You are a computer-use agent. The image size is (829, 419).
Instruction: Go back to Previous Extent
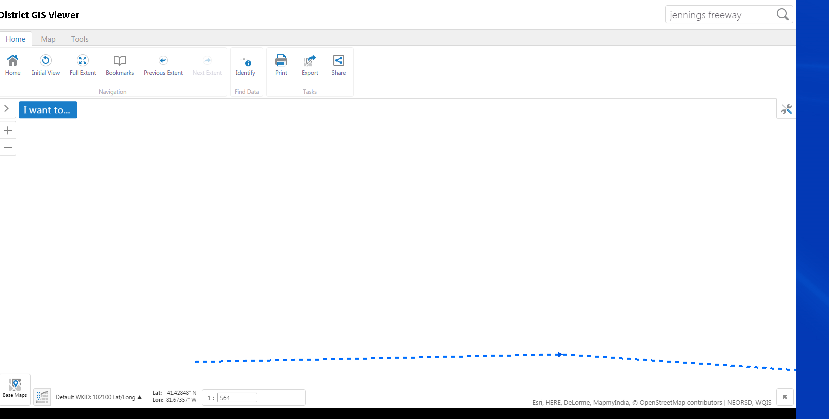(163, 65)
